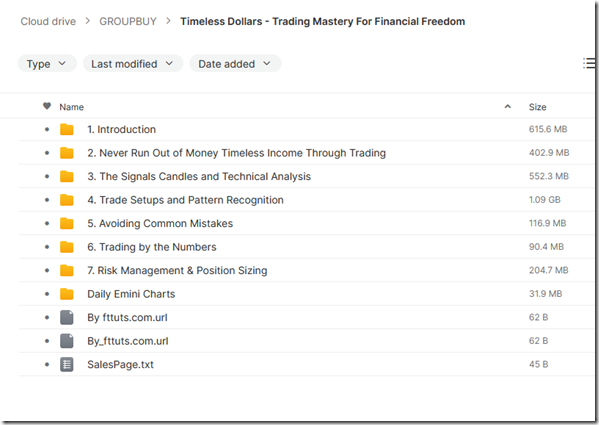This screenshot has height=425, width=599.
Task: Select 3. The Signals Candles and Technical Analysis
Action: 199,176
